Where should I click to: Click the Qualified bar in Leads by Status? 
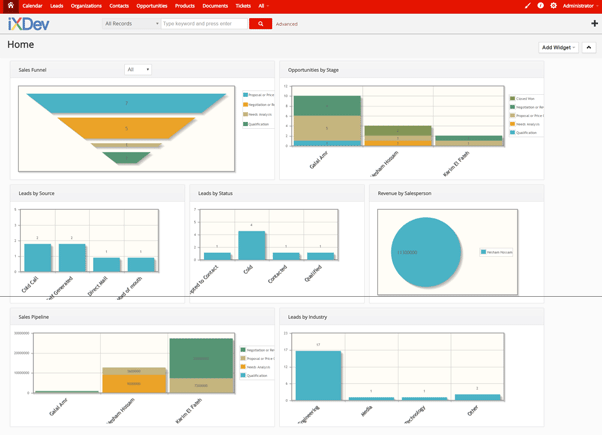(x=321, y=256)
